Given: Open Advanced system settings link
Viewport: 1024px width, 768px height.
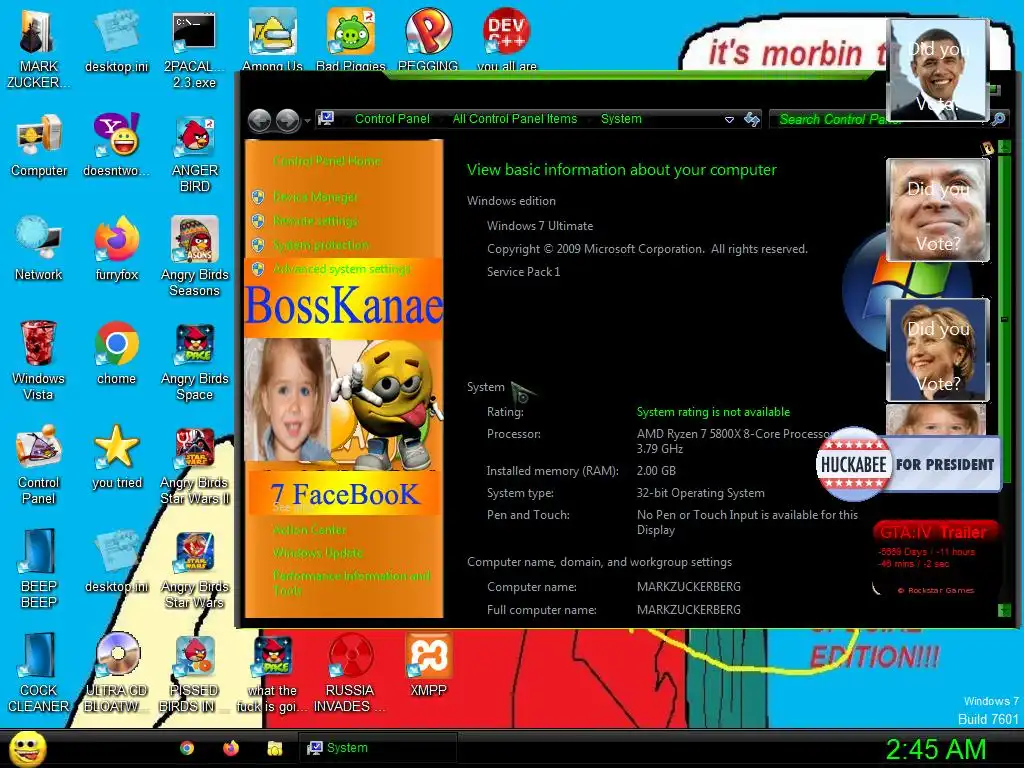Looking at the screenshot, I should click(x=342, y=269).
